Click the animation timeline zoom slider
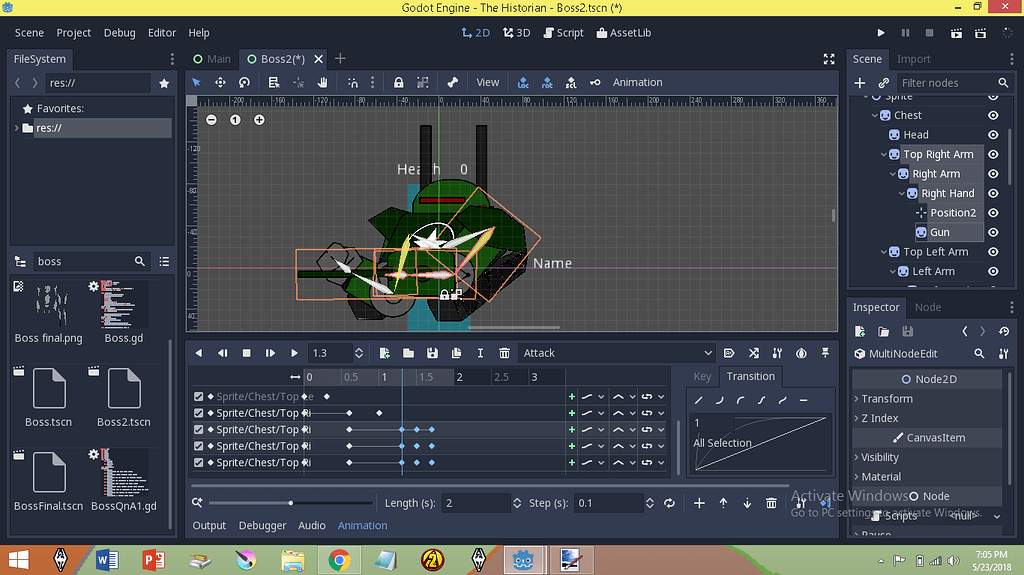 [x=290, y=503]
